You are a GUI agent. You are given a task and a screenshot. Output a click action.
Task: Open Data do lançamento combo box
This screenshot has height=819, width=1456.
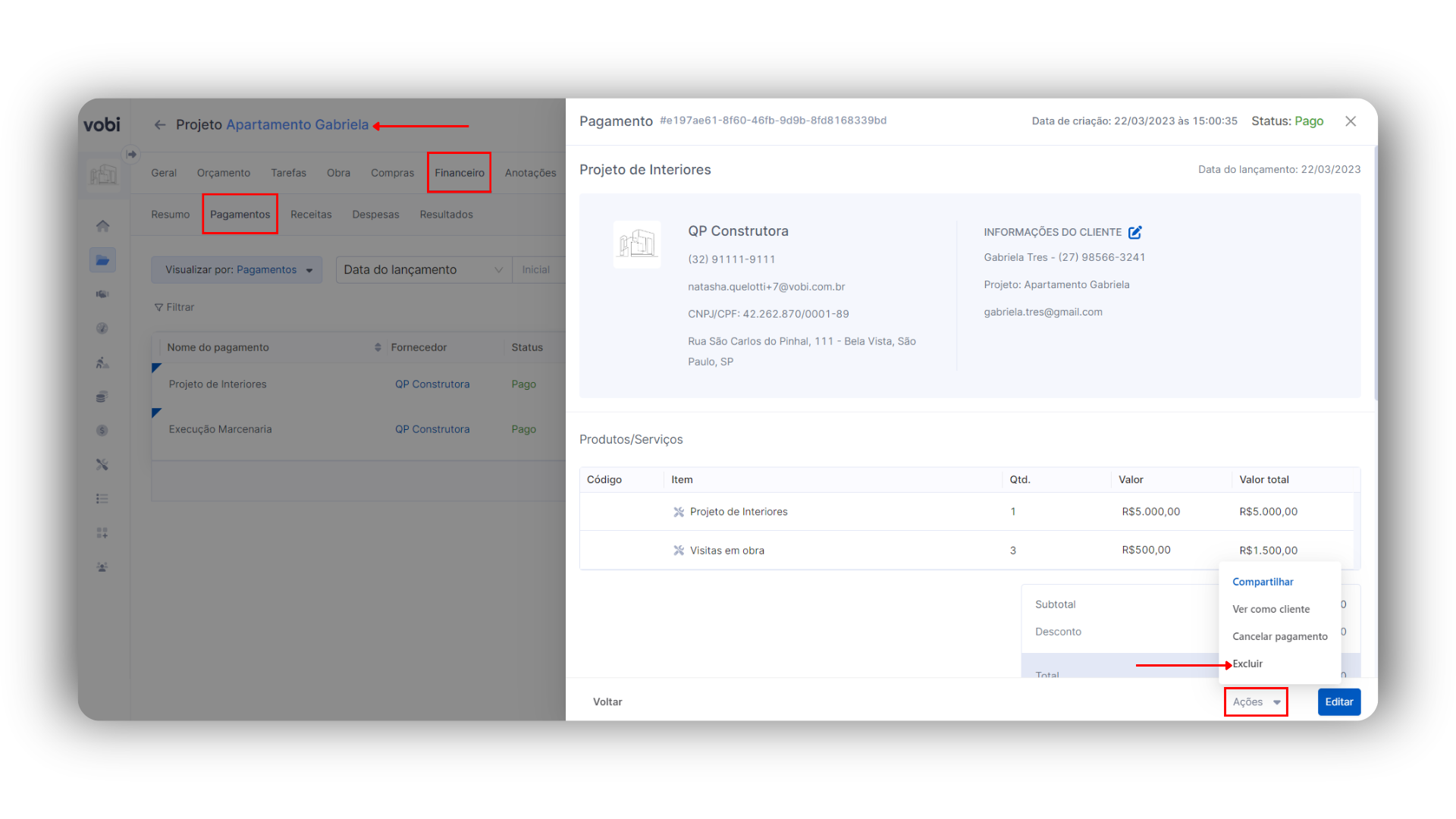tap(423, 270)
